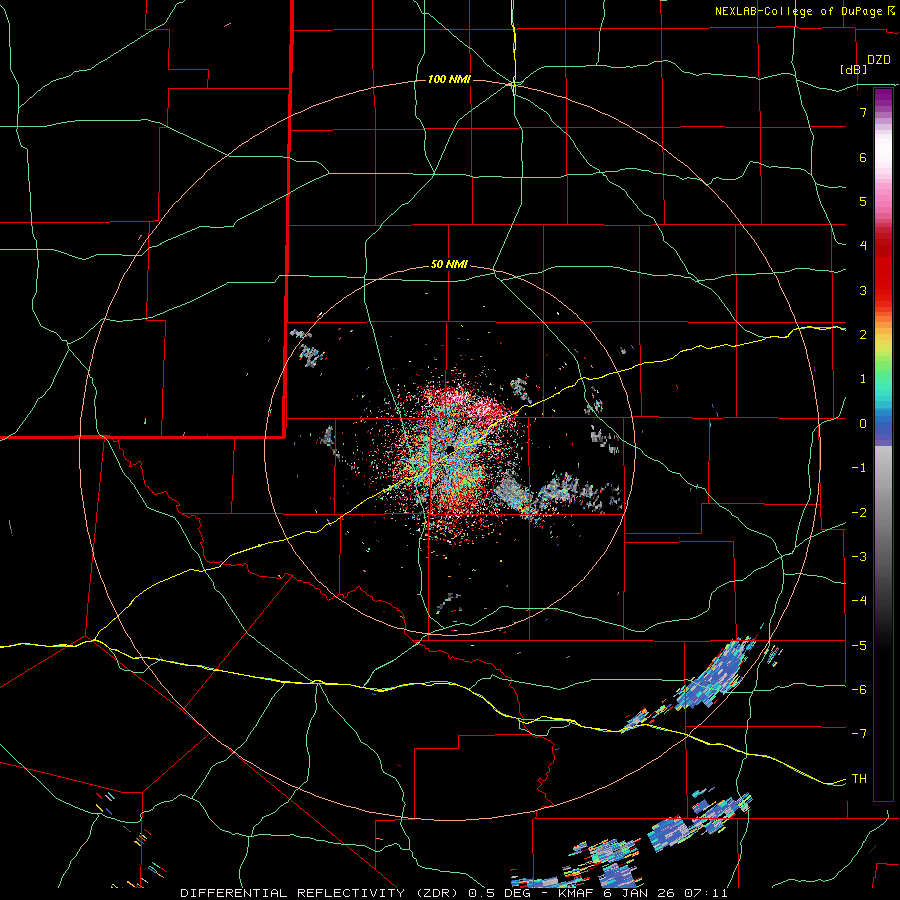Click the 2 value on color scale
900x900 pixels.
pyautogui.click(x=863, y=335)
